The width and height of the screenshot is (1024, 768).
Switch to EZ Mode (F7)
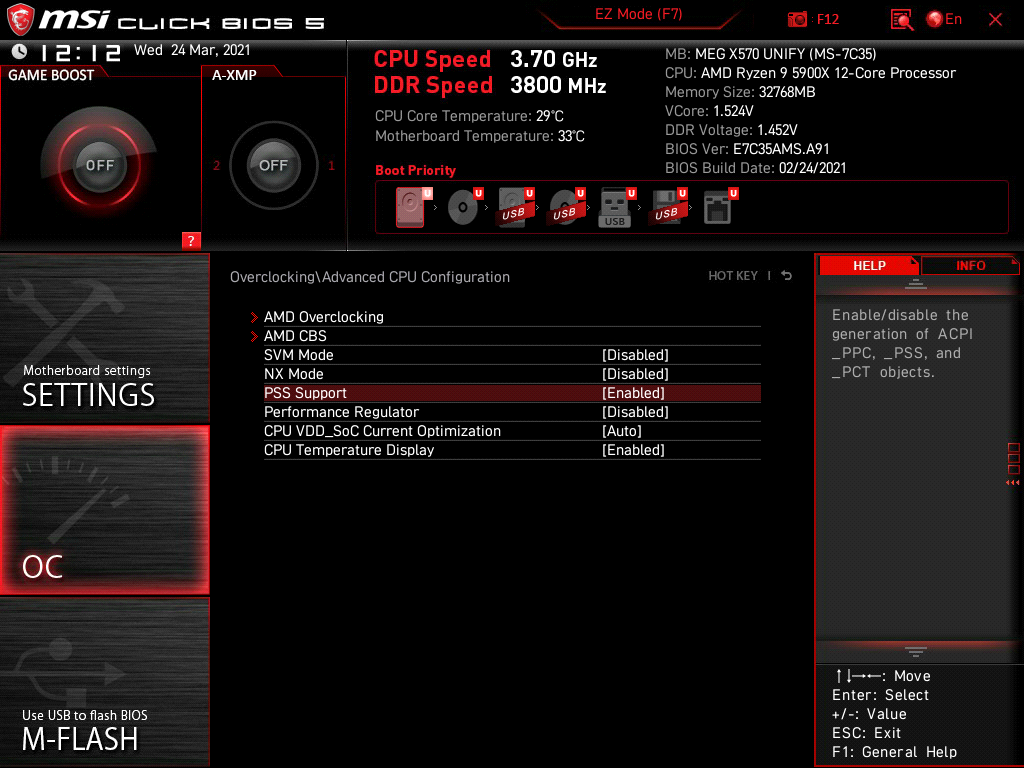tap(638, 14)
